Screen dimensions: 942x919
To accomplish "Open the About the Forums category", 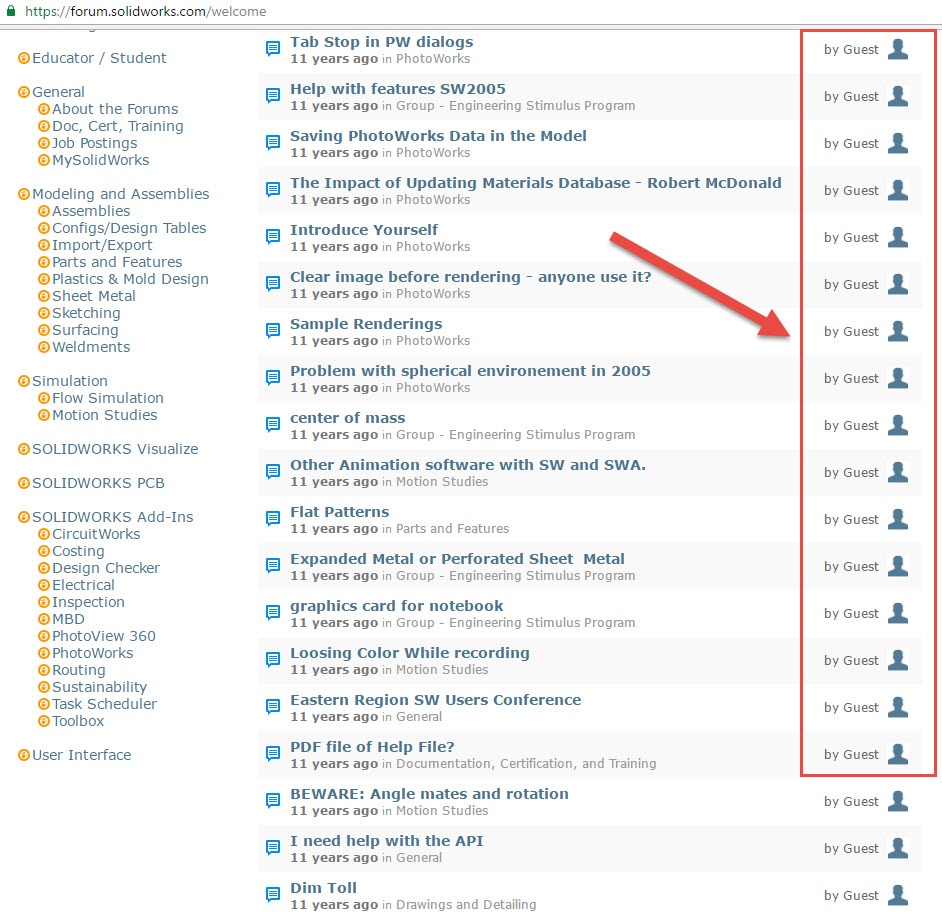I will [115, 109].
